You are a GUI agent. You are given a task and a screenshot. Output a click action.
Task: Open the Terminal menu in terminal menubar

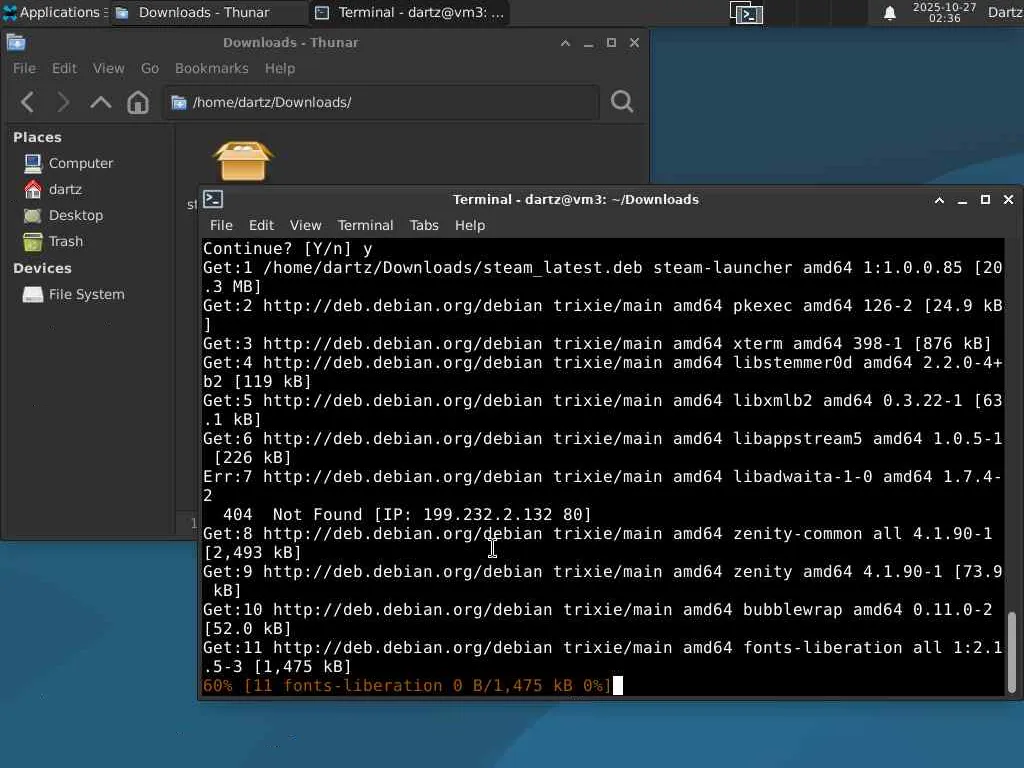365,225
